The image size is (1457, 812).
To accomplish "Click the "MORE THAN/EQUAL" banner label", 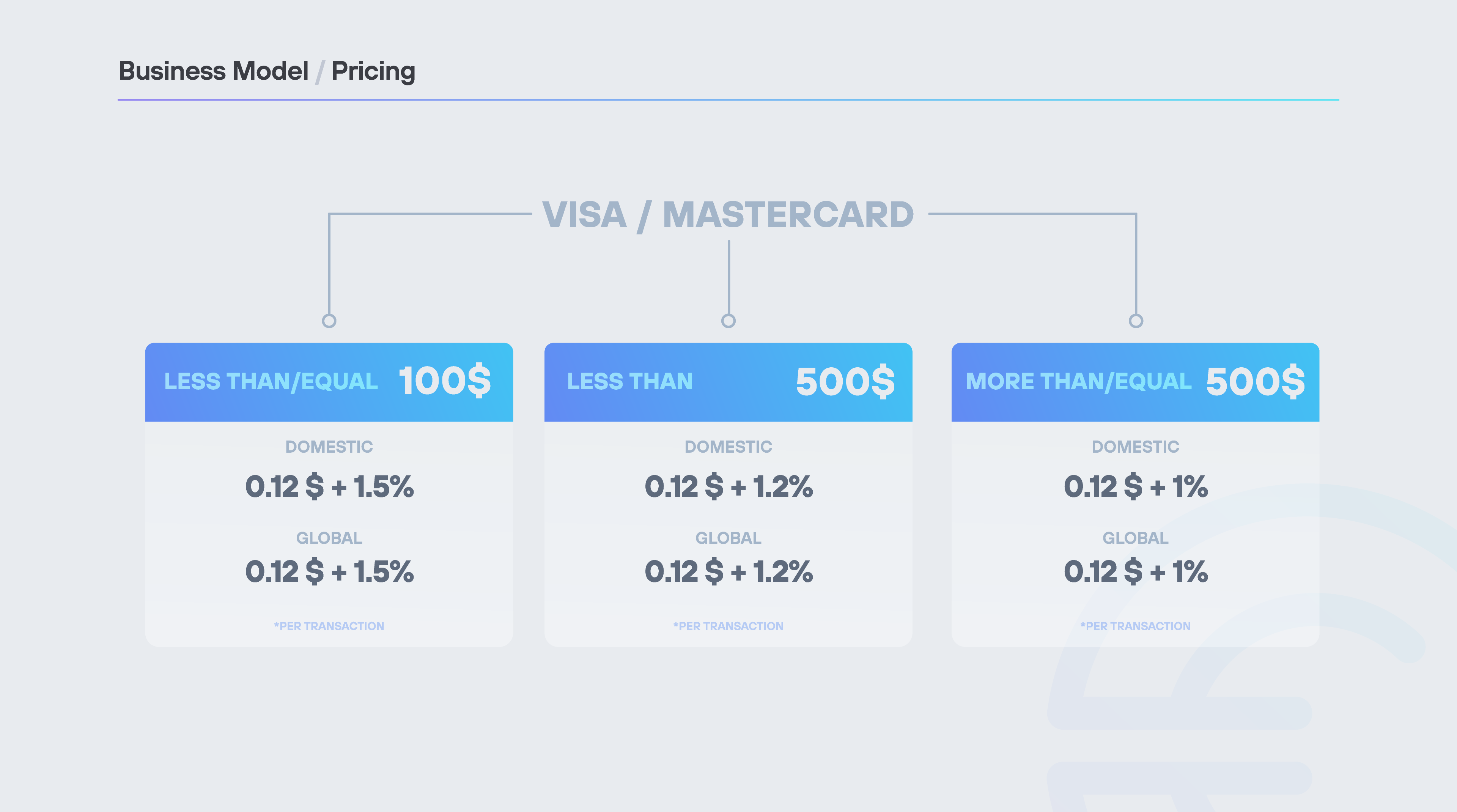I will [1078, 382].
